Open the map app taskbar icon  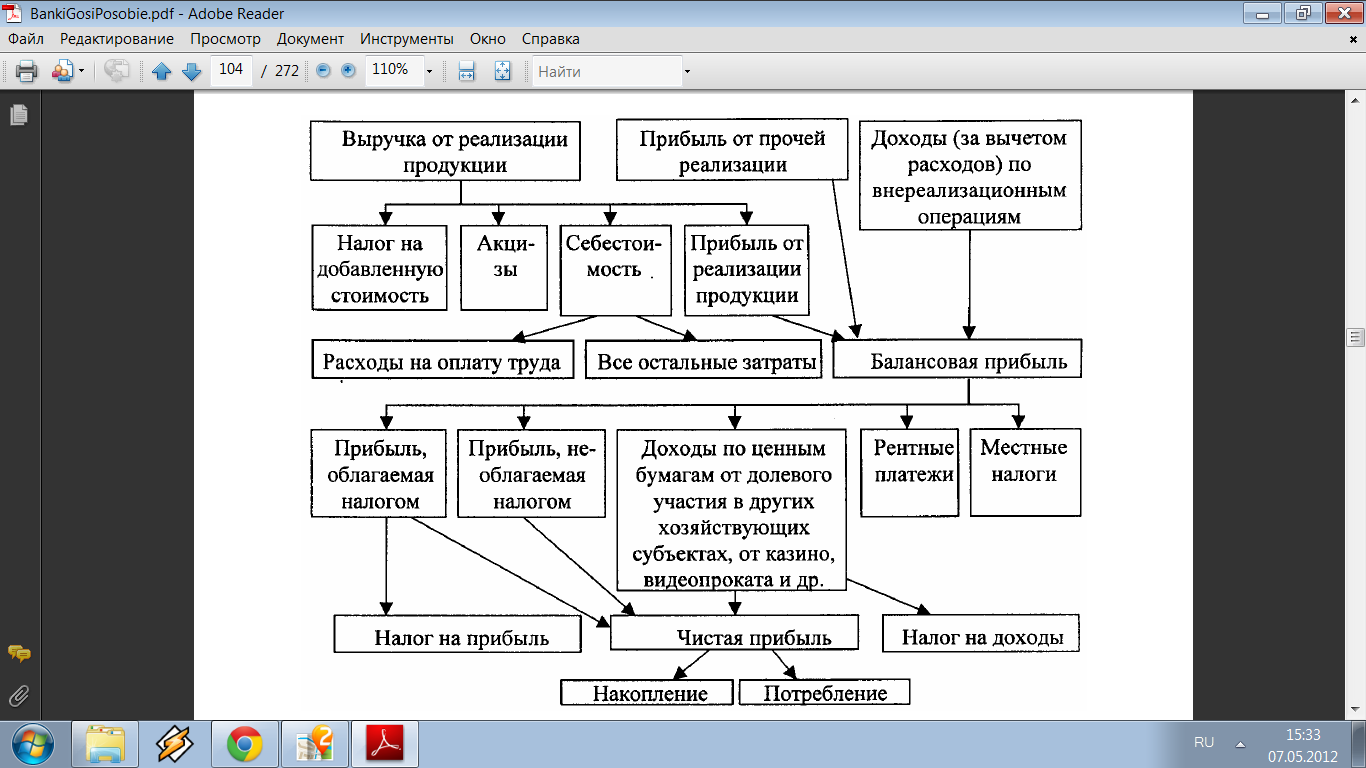(x=314, y=745)
